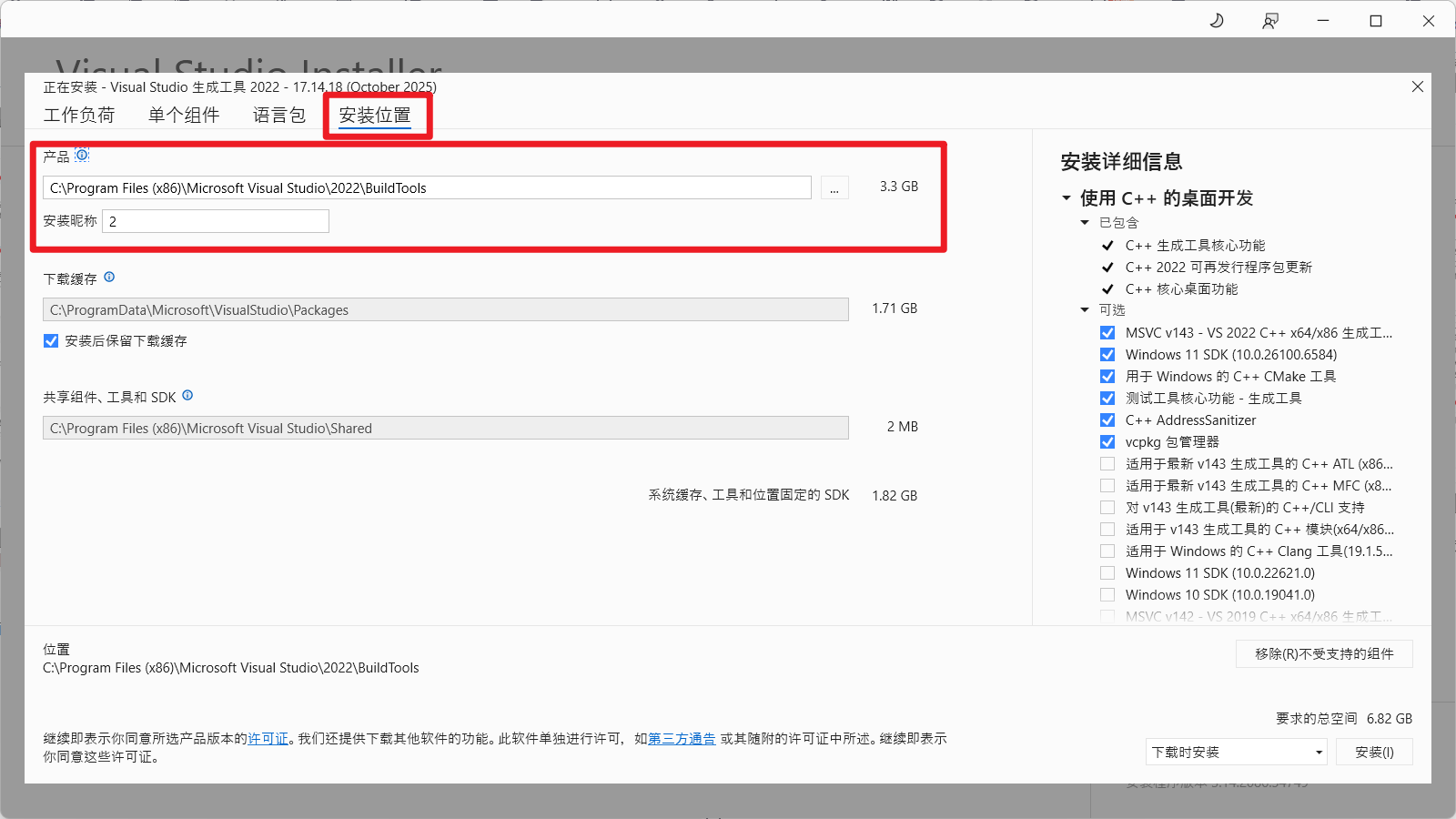1456x819 pixels.
Task: Check Windows 11 SDK (10.0.22621.0)
Action: [x=1107, y=573]
